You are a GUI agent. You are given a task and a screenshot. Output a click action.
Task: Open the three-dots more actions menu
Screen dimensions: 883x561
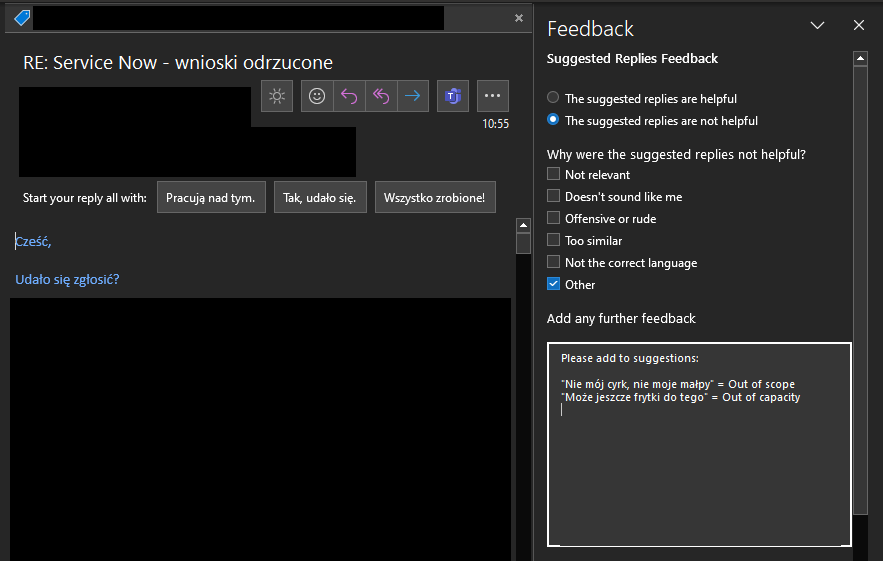pyautogui.click(x=492, y=96)
